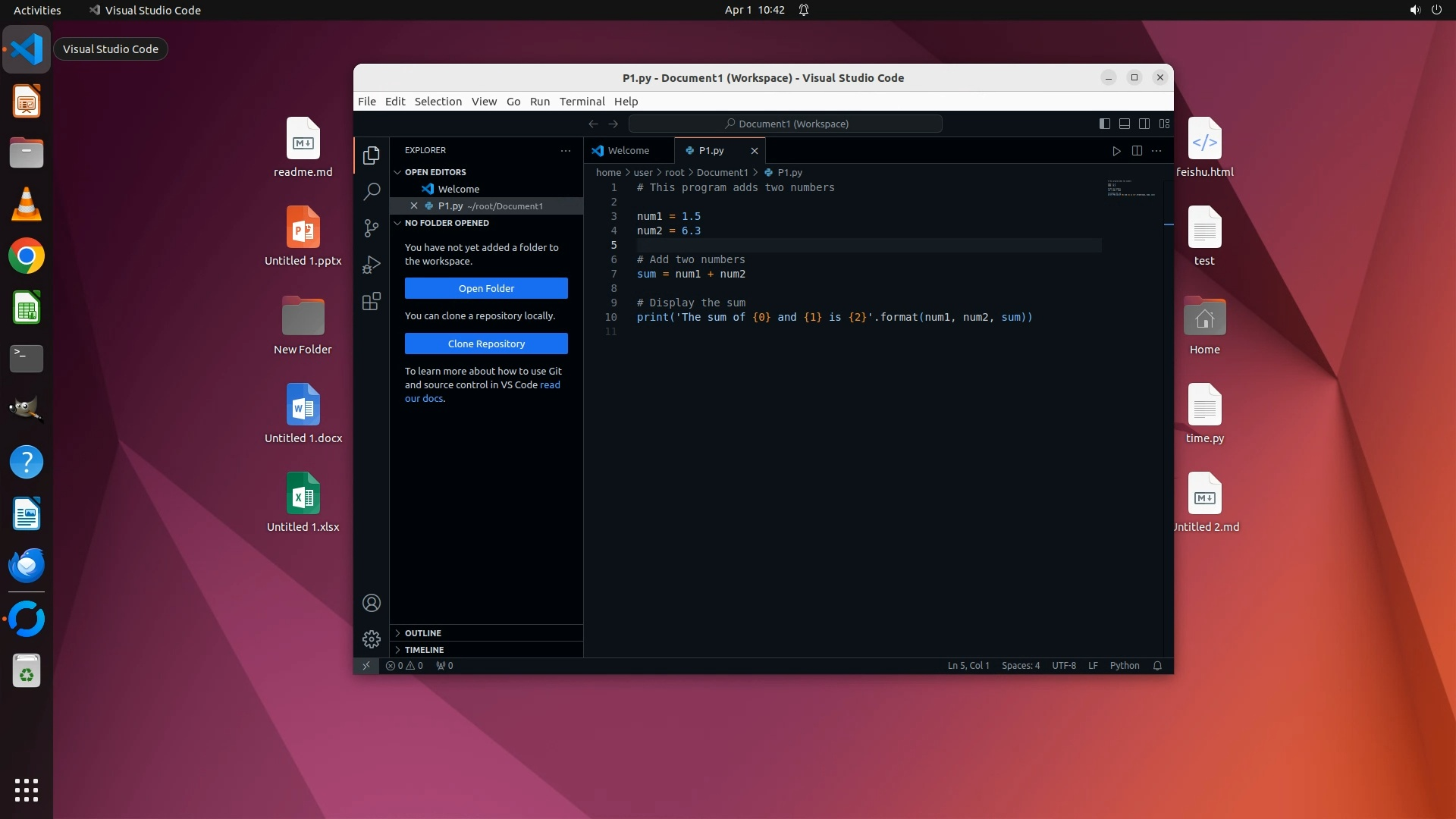
Task: Toggle the bottom Panel visibility
Action: (1125, 124)
